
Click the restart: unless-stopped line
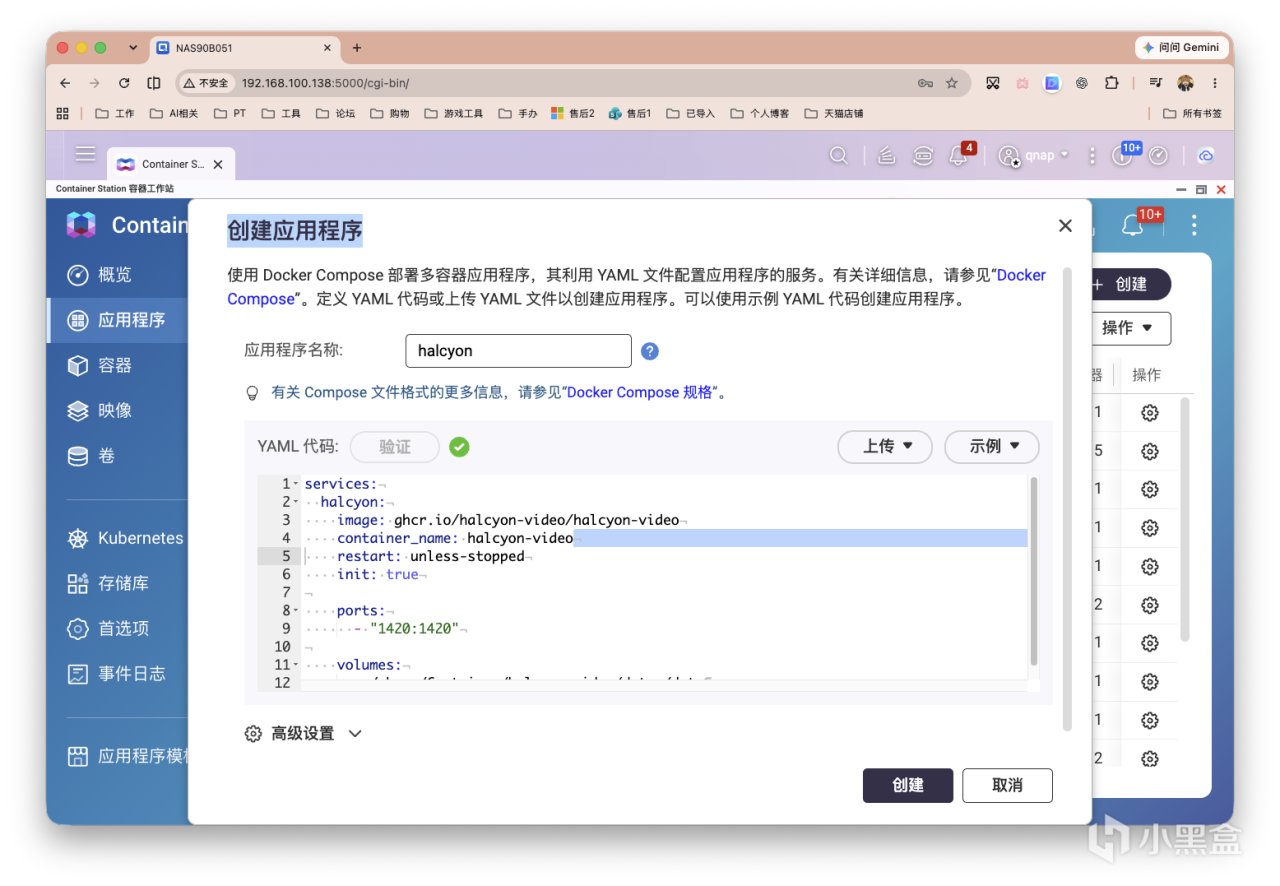point(431,556)
